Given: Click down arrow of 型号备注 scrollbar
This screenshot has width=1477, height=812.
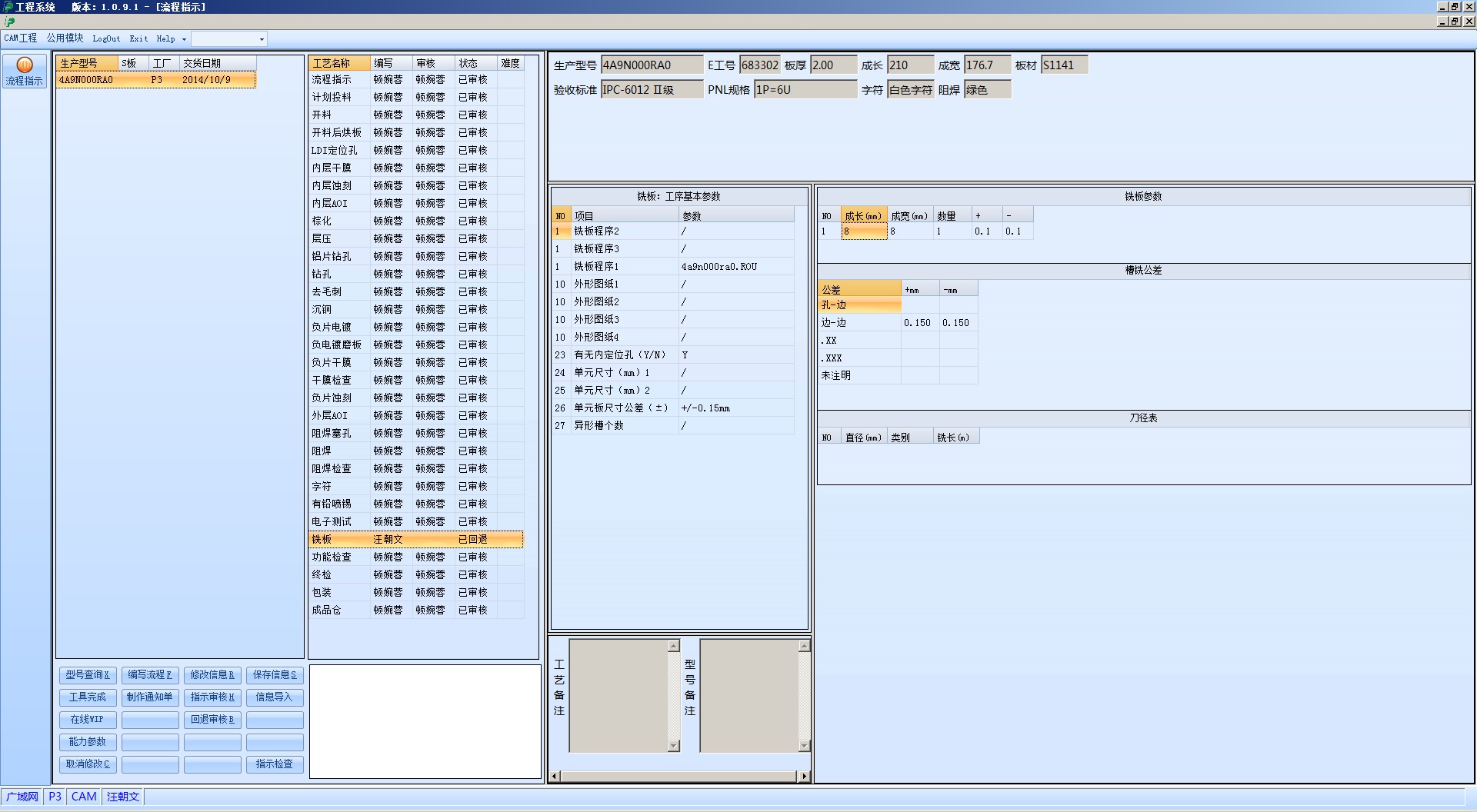Looking at the screenshot, I should (805, 746).
